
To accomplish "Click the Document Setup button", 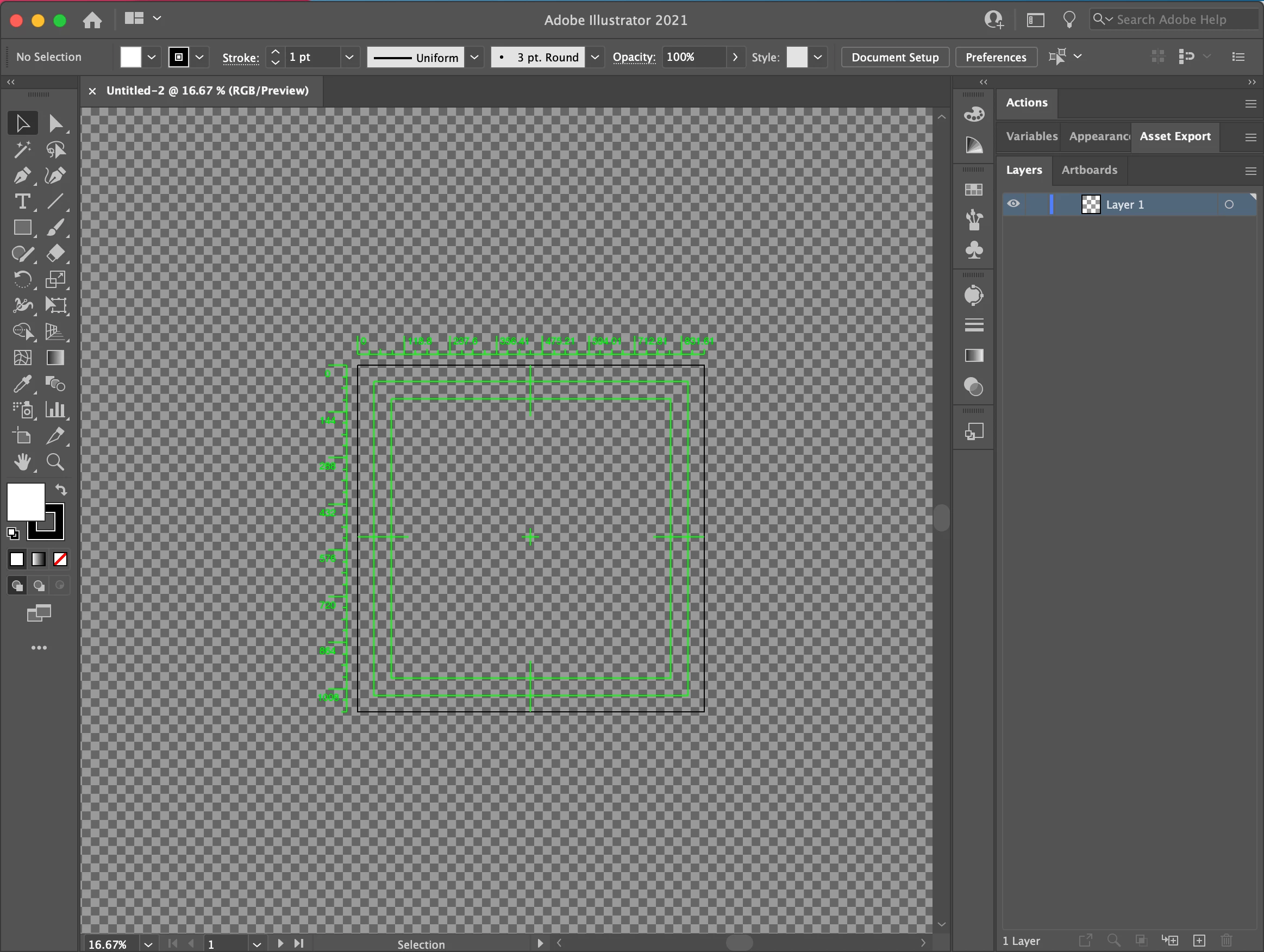I will point(894,57).
